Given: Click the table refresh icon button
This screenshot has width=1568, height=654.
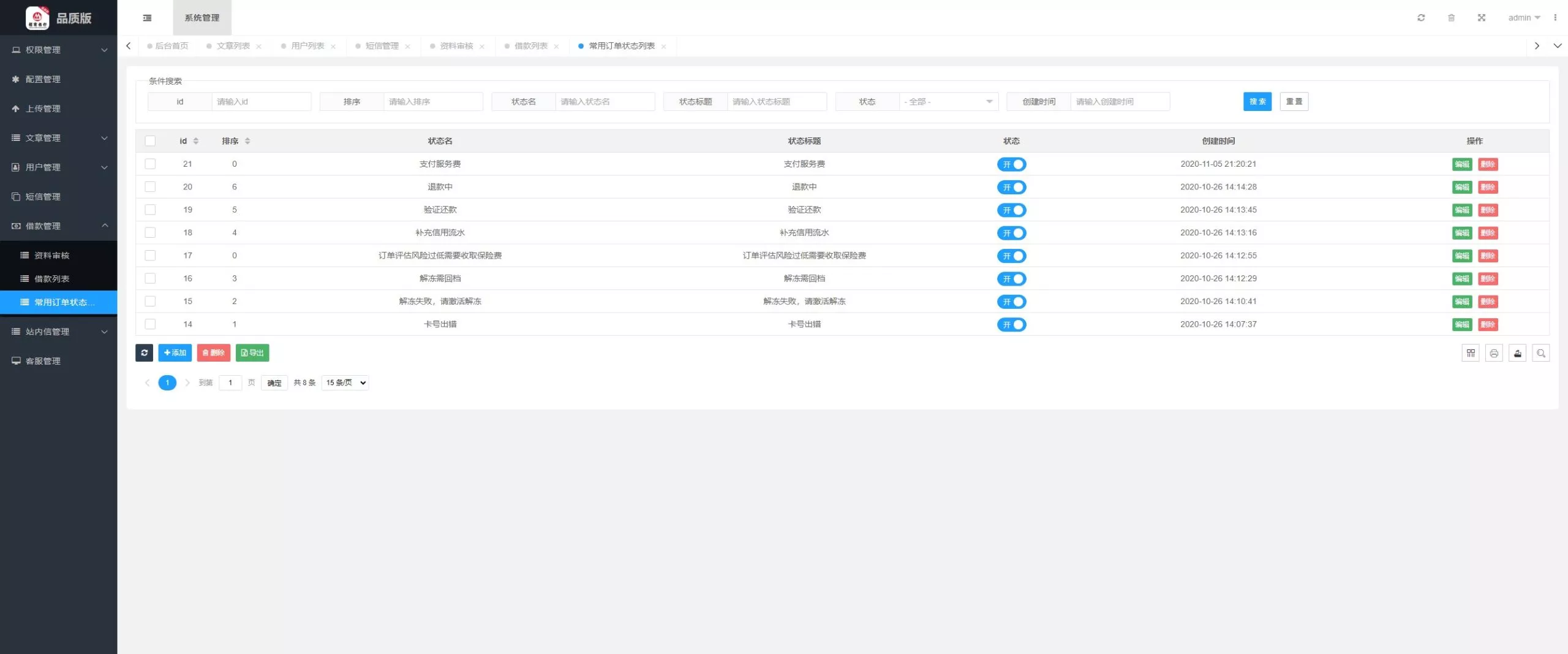Looking at the screenshot, I should pyautogui.click(x=144, y=352).
